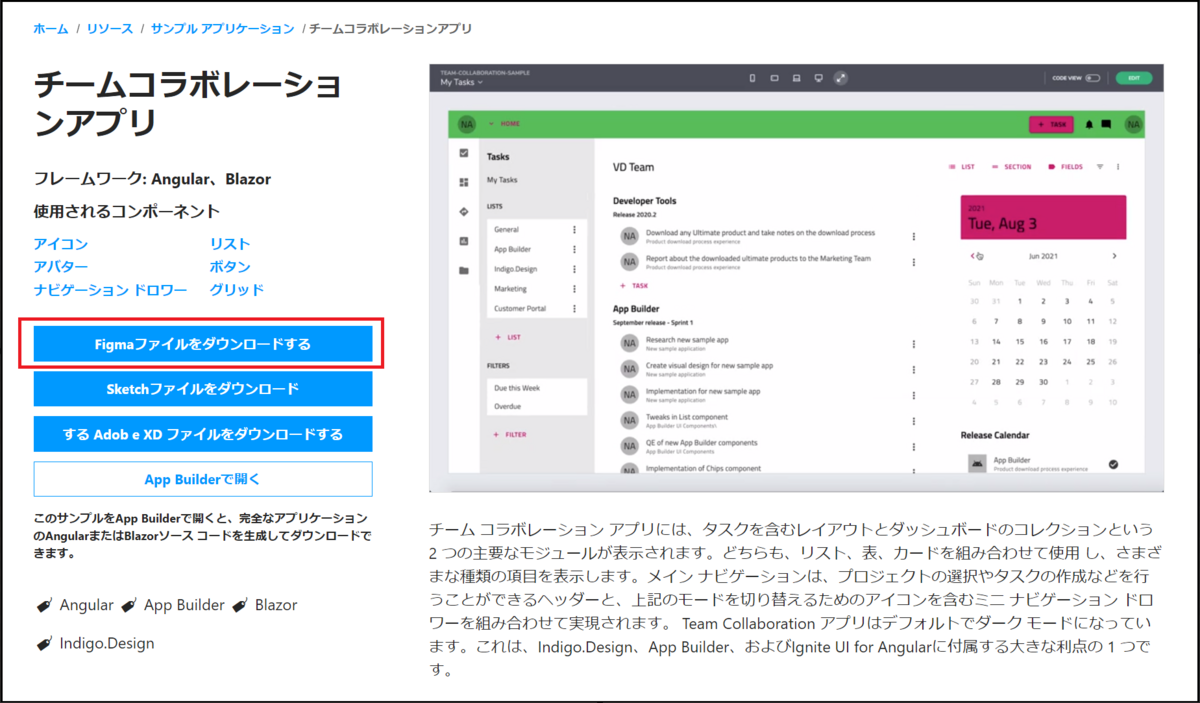
Task: Open the kebab menu for the General list
Action: tap(576, 229)
